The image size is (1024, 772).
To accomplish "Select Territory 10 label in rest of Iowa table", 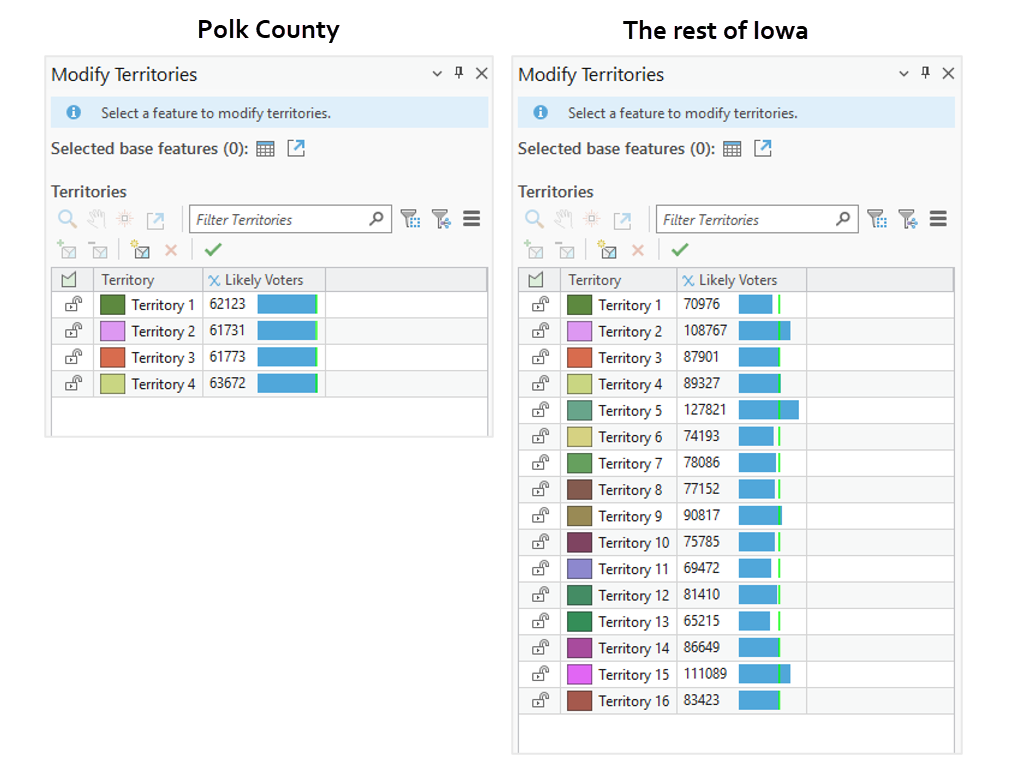I will 633,543.
